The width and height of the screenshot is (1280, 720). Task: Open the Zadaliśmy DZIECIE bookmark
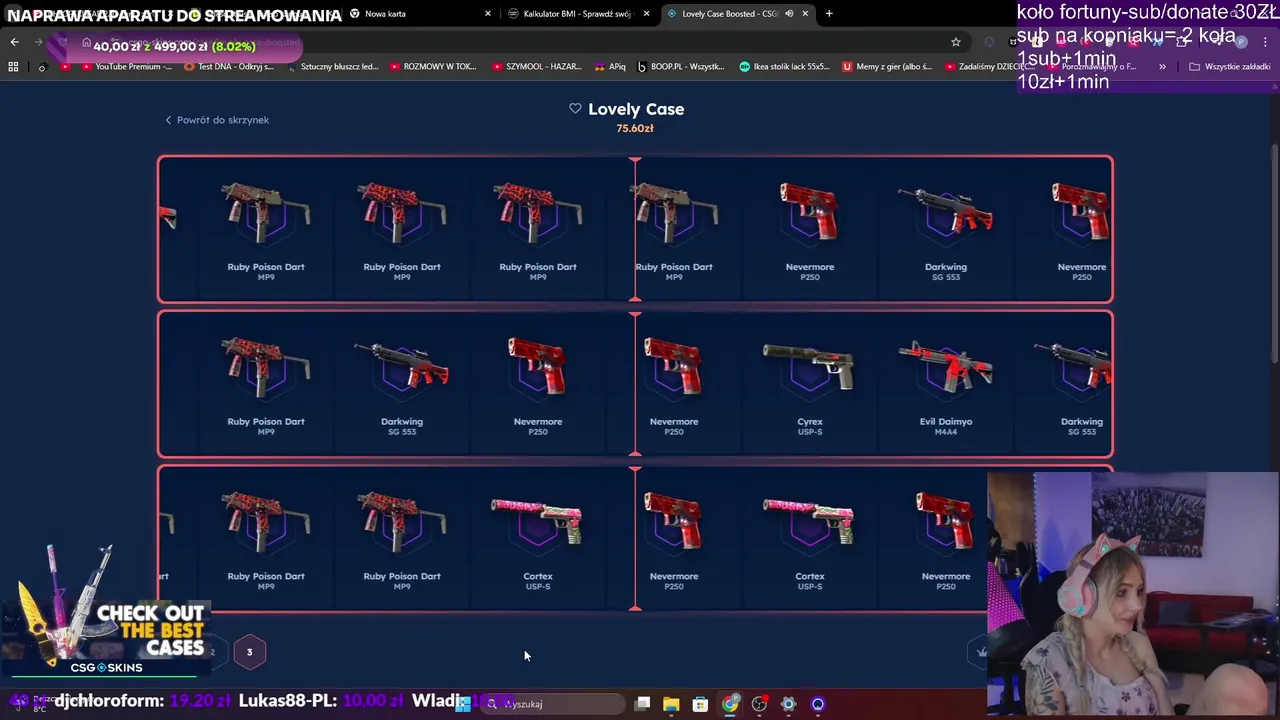tap(990, 67)
